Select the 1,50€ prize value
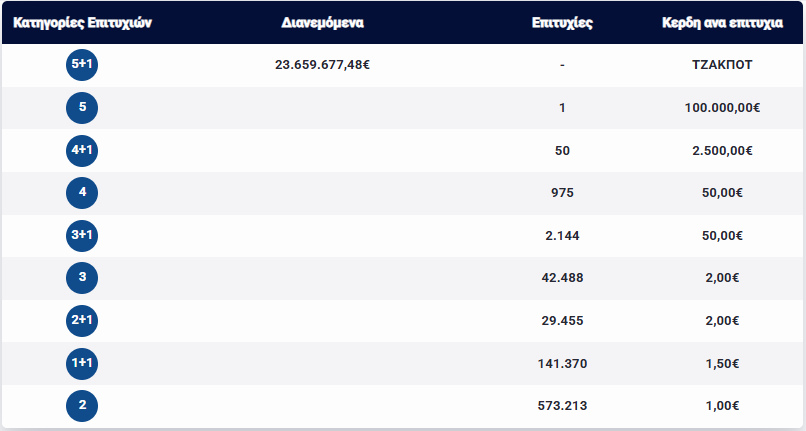This screenshot has width=806, height=431. (x=722, y=363)
